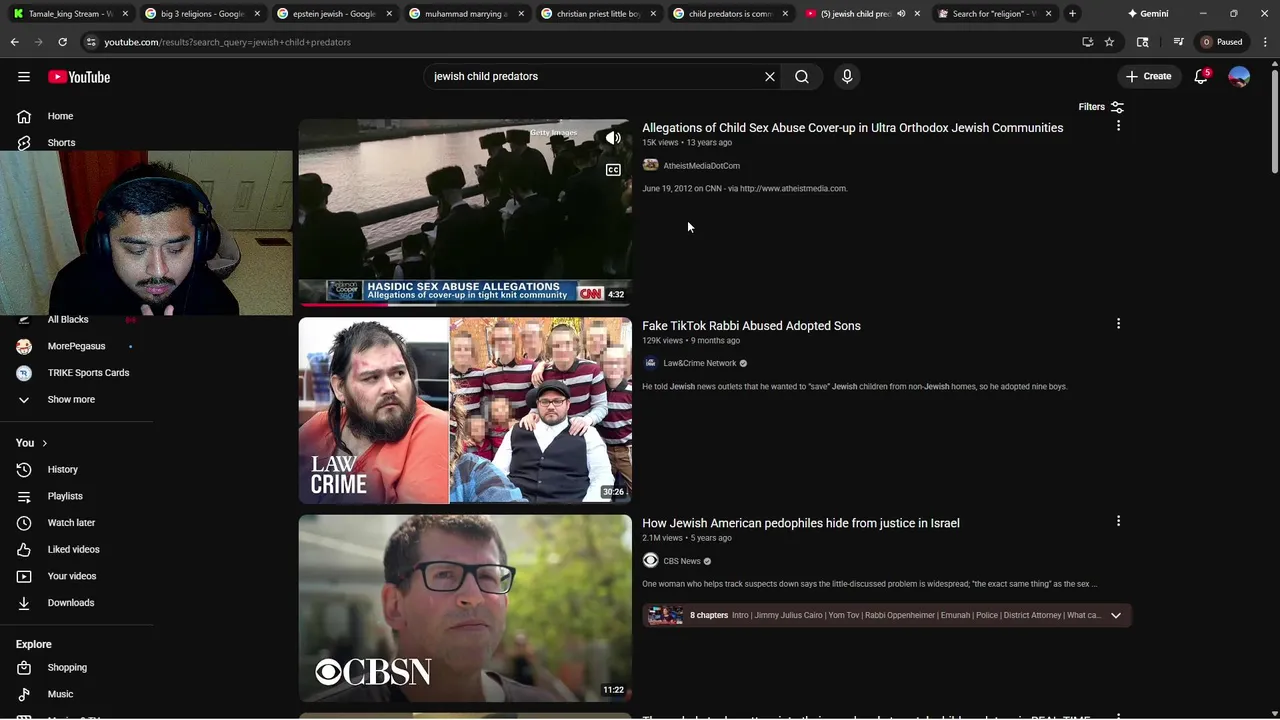Open the AtheistMediaDotCom channel
Image resolution: width=1280 pixels, height=720 pixels.
[701, 166]
